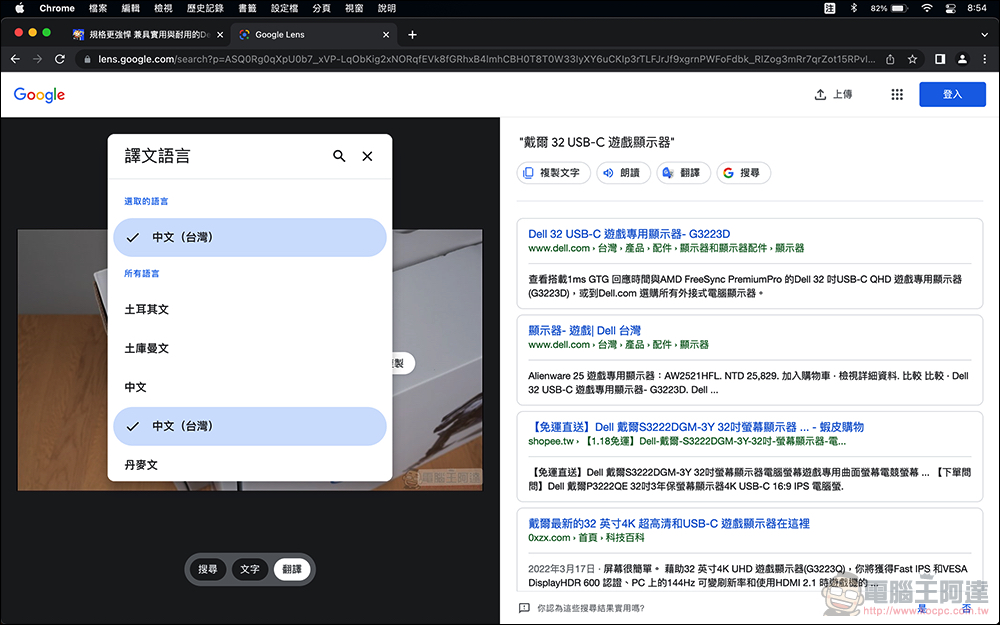
Task: Click the lens.google.com address bar
Action: pos(487,59)
